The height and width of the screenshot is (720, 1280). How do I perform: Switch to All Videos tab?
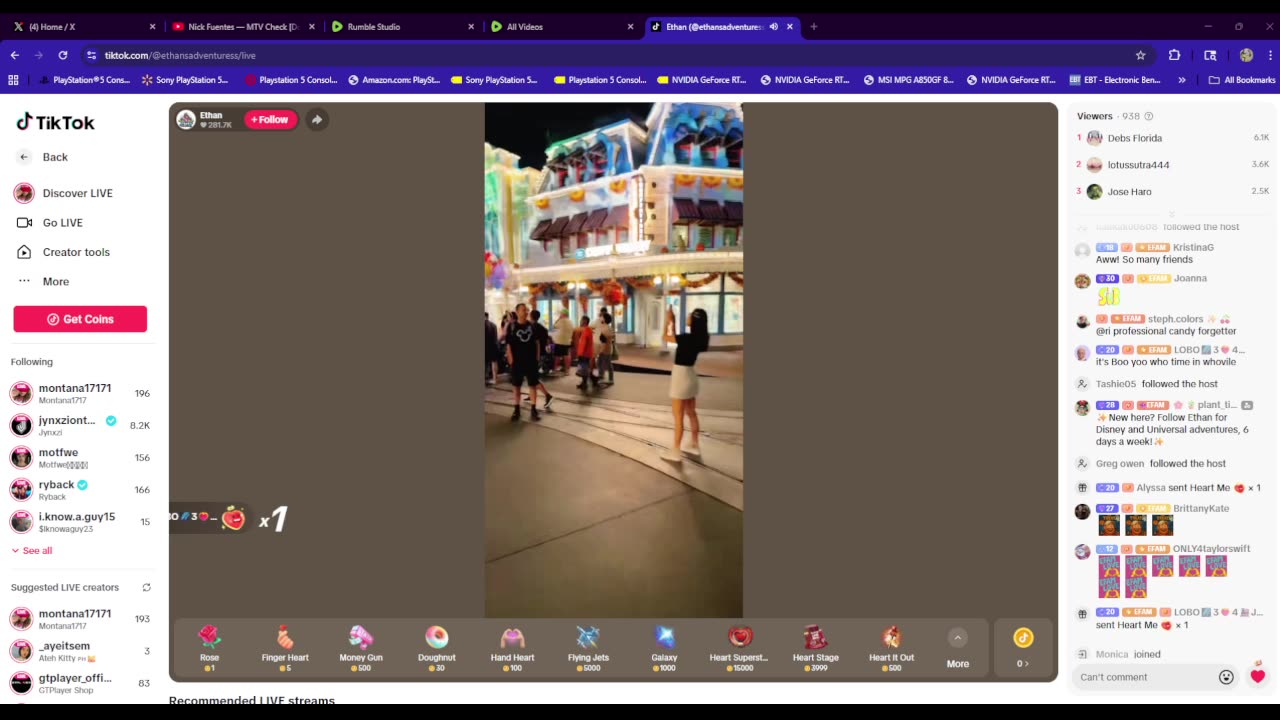(x=560, y=27)
